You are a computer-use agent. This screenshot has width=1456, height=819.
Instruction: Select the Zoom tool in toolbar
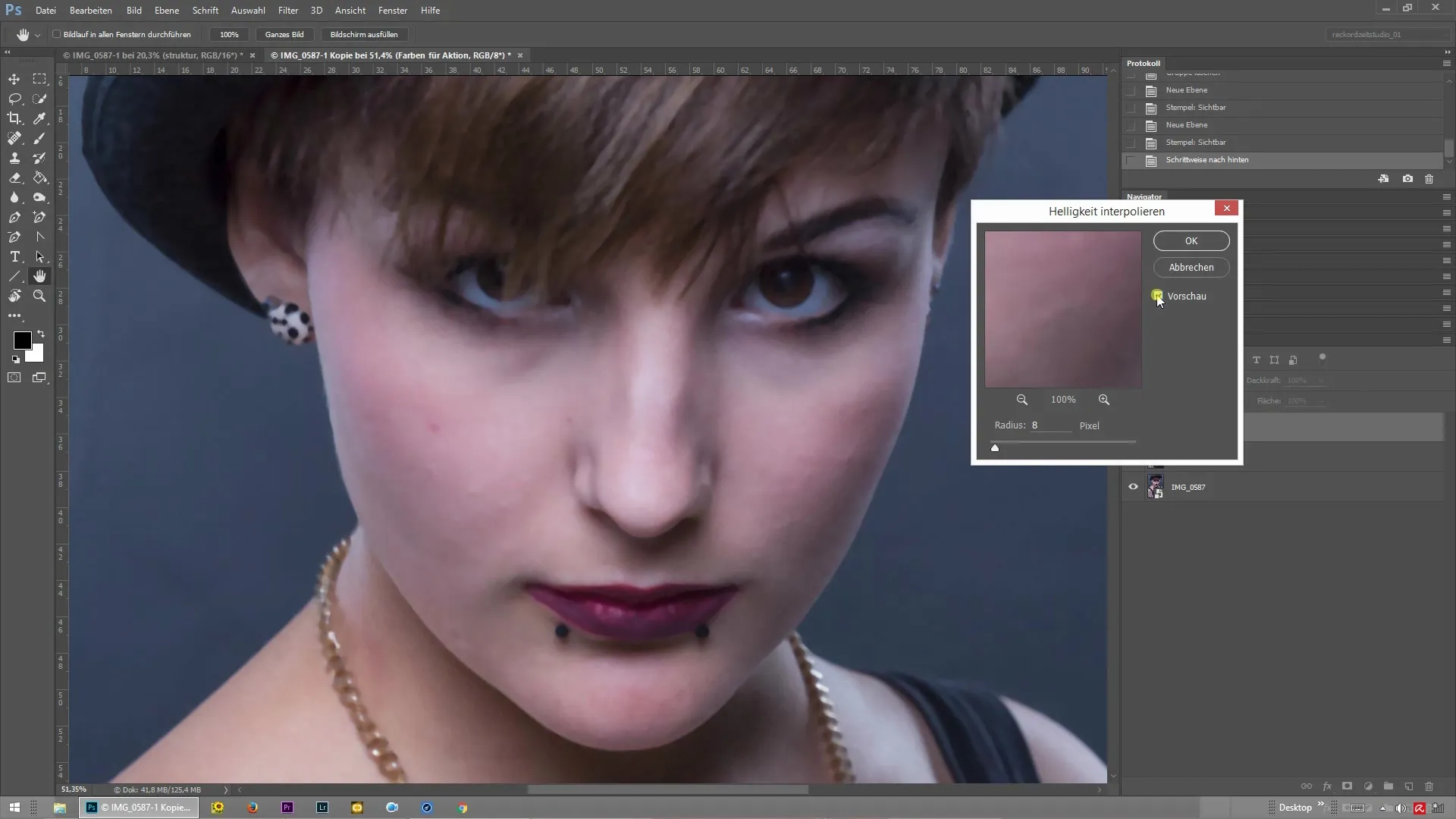pos(39,296)
